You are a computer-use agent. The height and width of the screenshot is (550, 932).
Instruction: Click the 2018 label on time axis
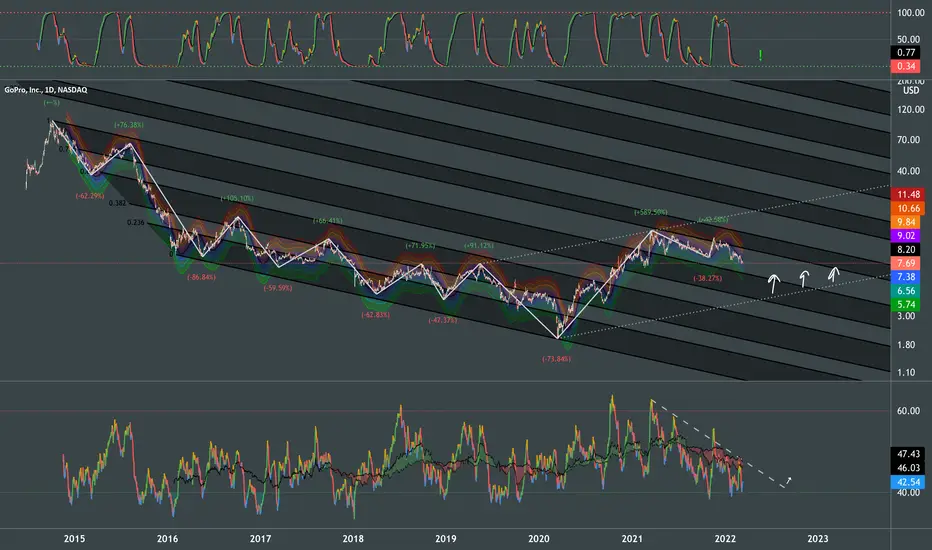tap(353, 539)
